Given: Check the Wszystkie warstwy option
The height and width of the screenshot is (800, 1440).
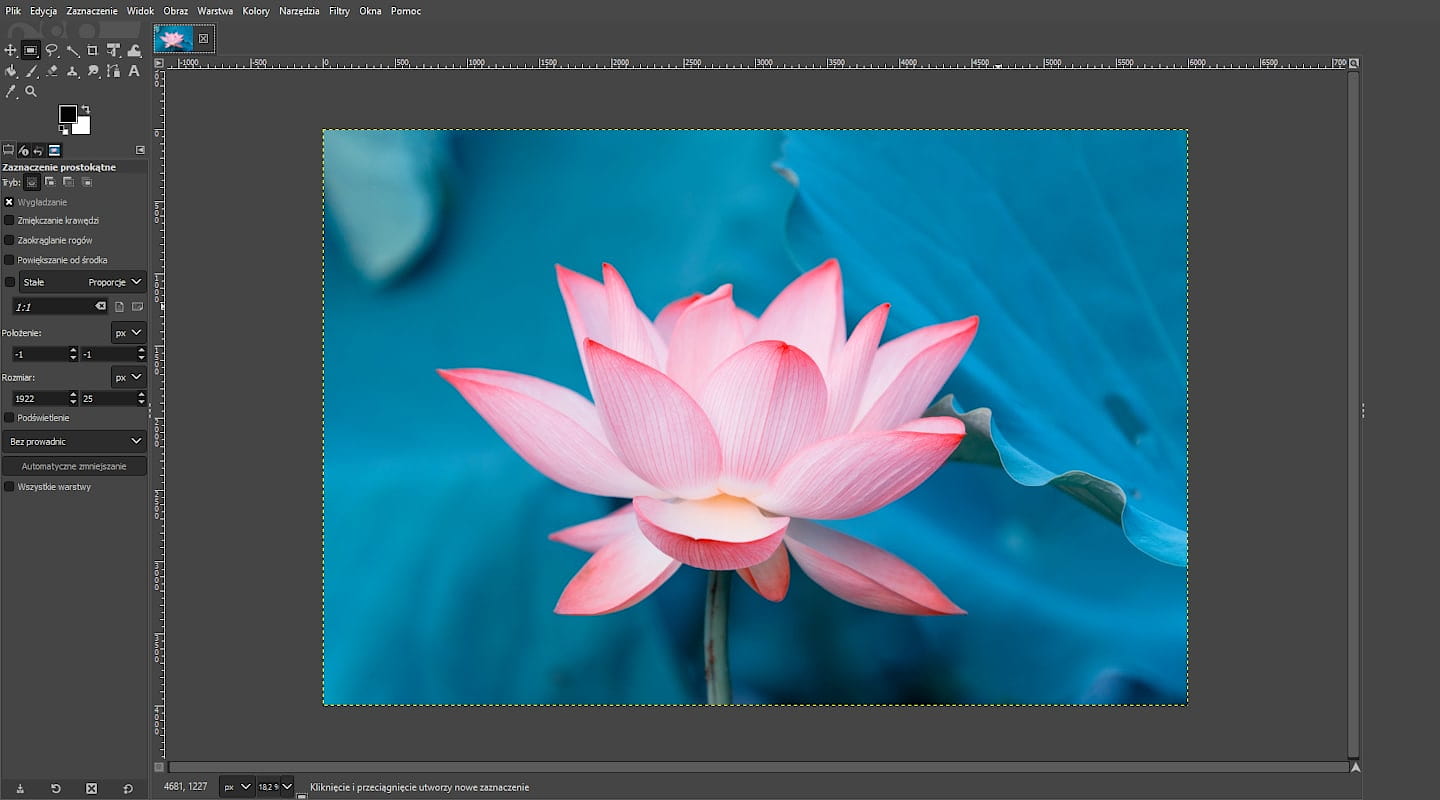Looking at the screenshot, I should [x=9, y=487].
